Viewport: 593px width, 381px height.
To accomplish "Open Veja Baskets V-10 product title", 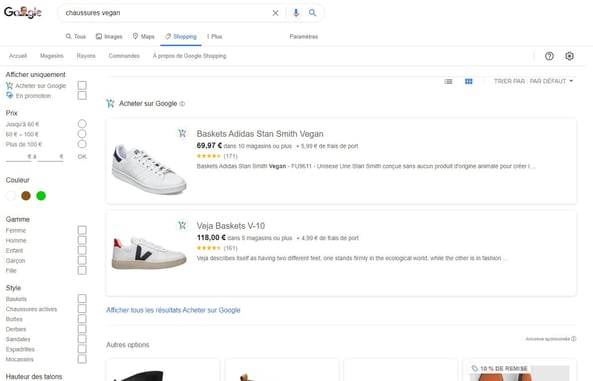I will 231,226.
